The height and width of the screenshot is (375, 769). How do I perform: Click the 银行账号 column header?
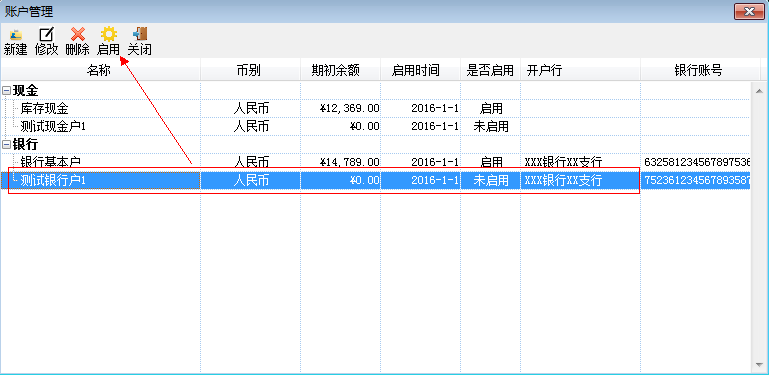700,71
